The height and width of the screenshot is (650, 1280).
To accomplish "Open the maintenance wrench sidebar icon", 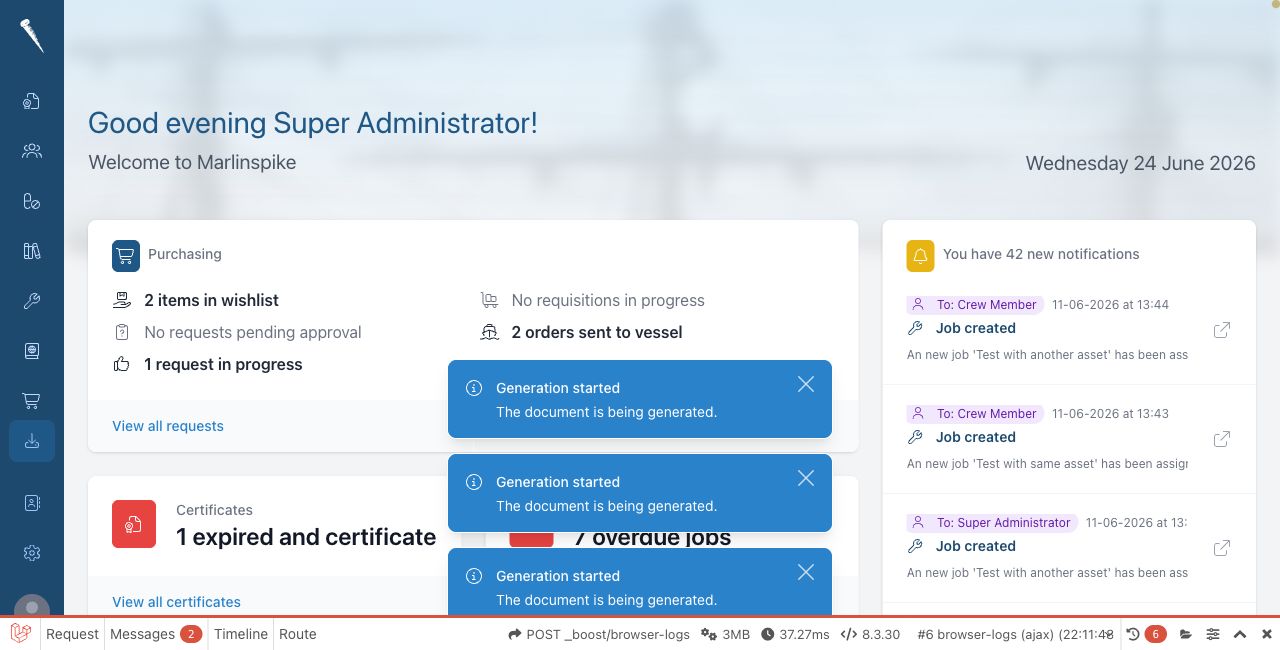I will click(x=32, y=301).
